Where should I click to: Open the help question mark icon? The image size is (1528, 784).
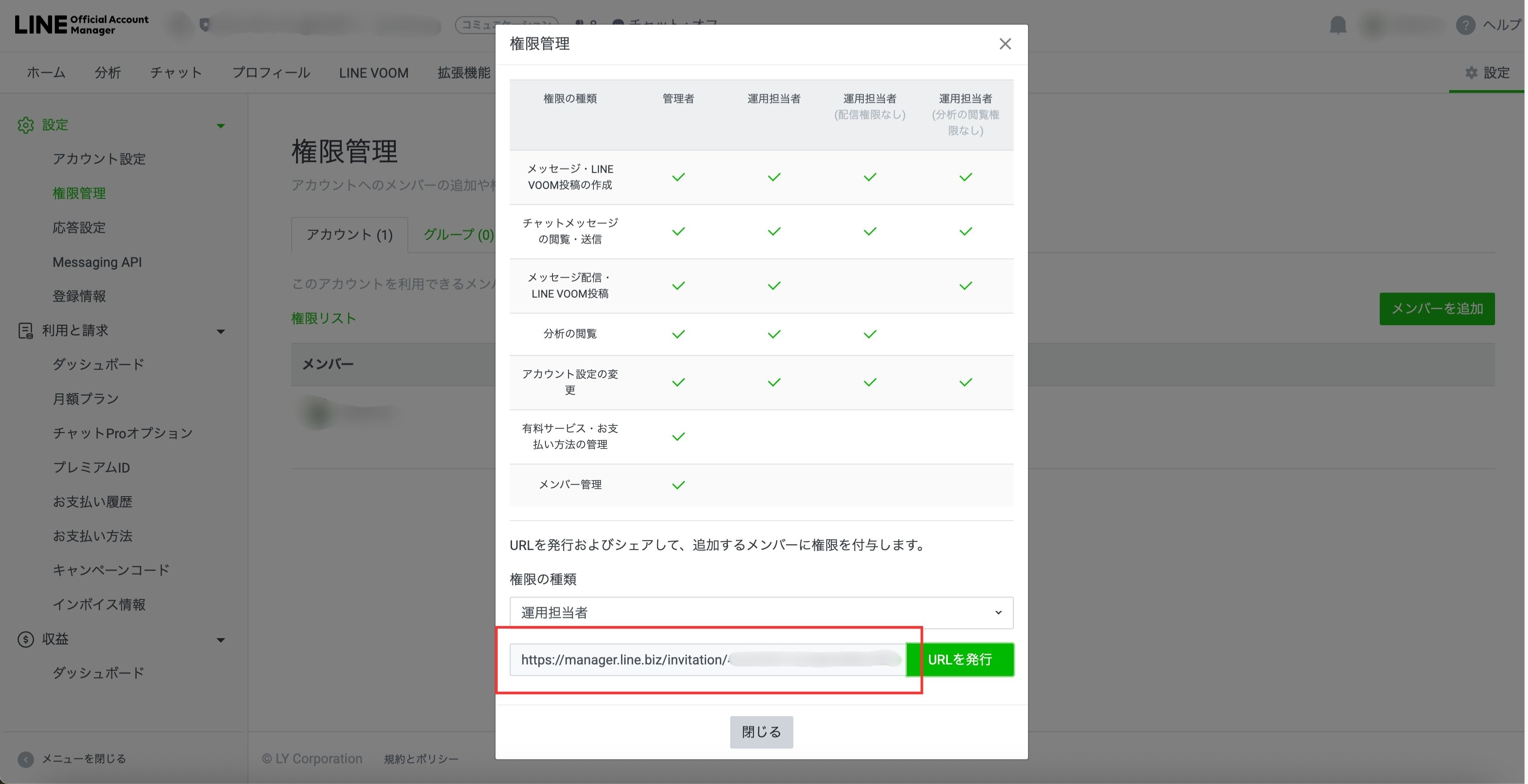click(1465, 25)
